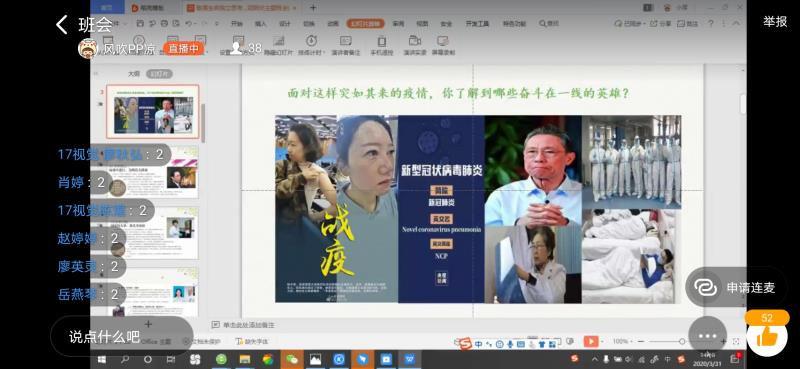Open the WPS help question mark
Viewport: 800px width, 369px height.
tap(711, 23)
